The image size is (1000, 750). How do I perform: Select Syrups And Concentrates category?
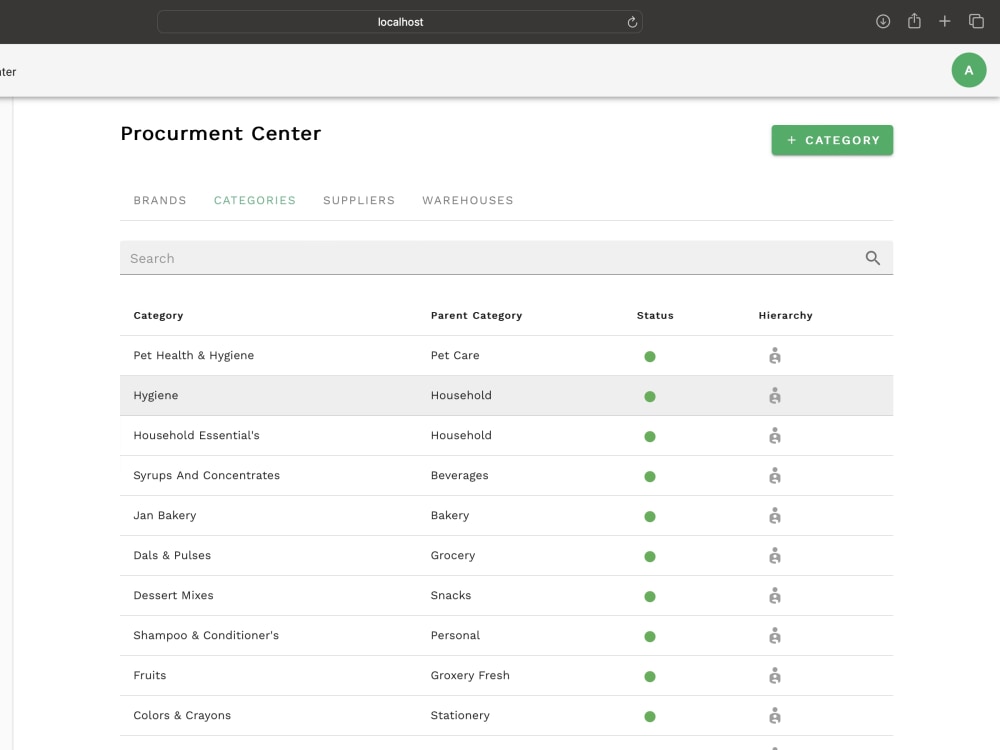[207, 476]
